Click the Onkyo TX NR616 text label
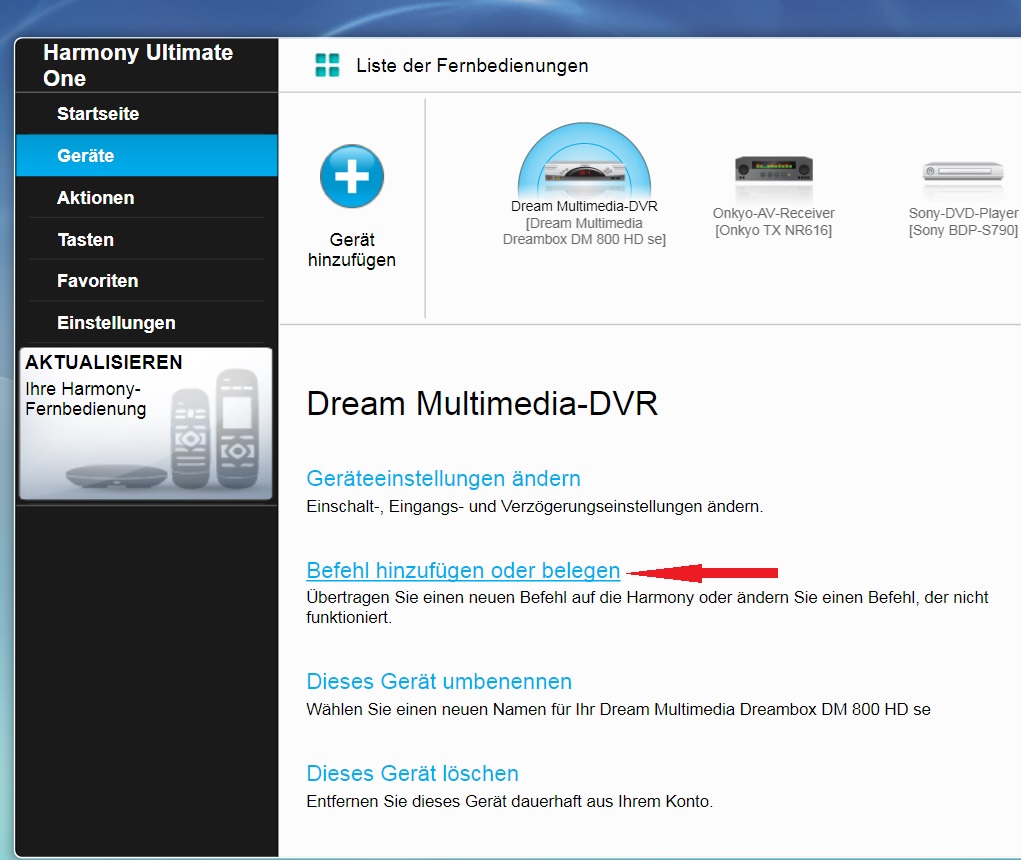1021x860 pixels. [x=773, y=231]
